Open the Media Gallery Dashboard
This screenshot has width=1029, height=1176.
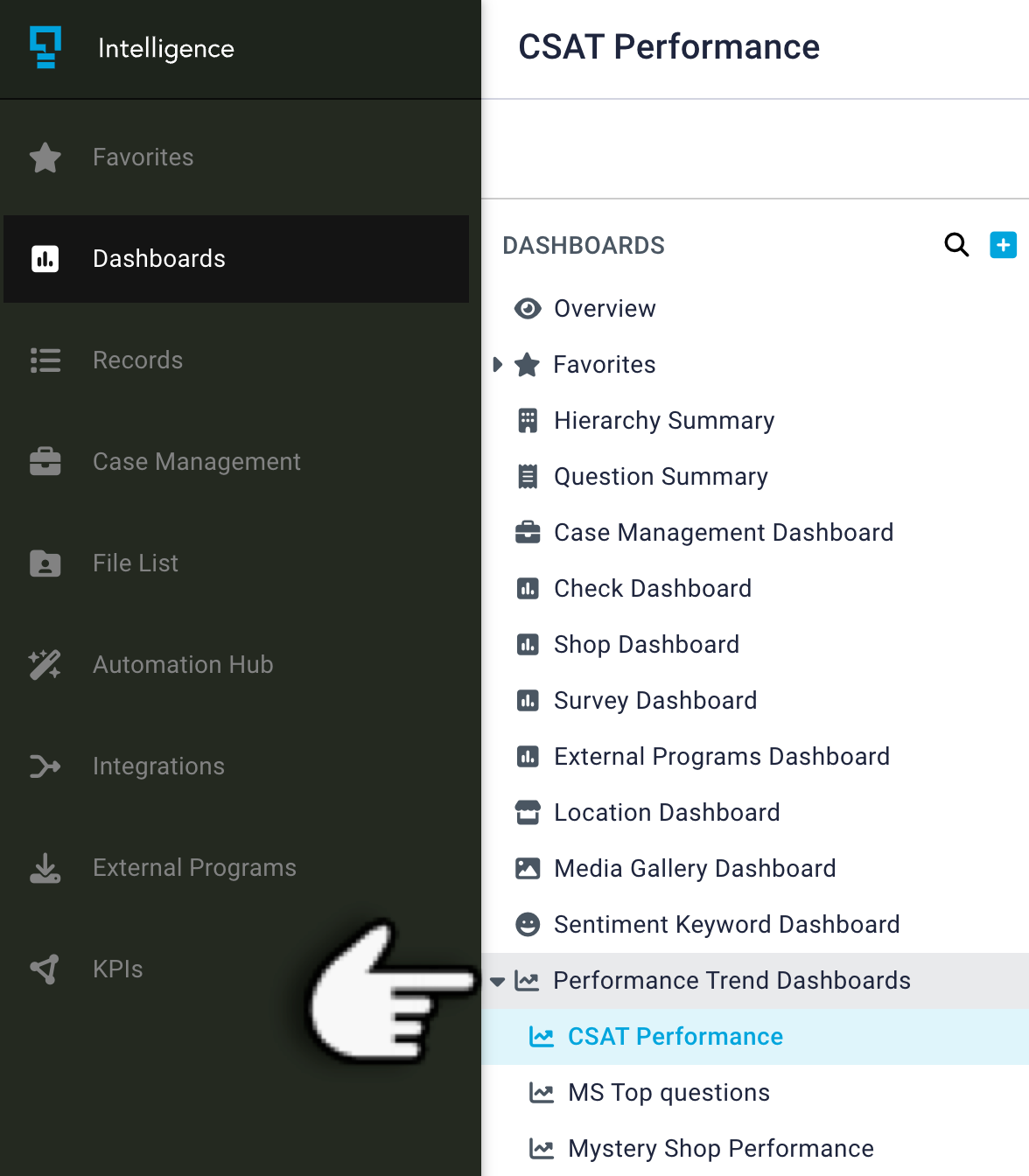tap(695, 869)
